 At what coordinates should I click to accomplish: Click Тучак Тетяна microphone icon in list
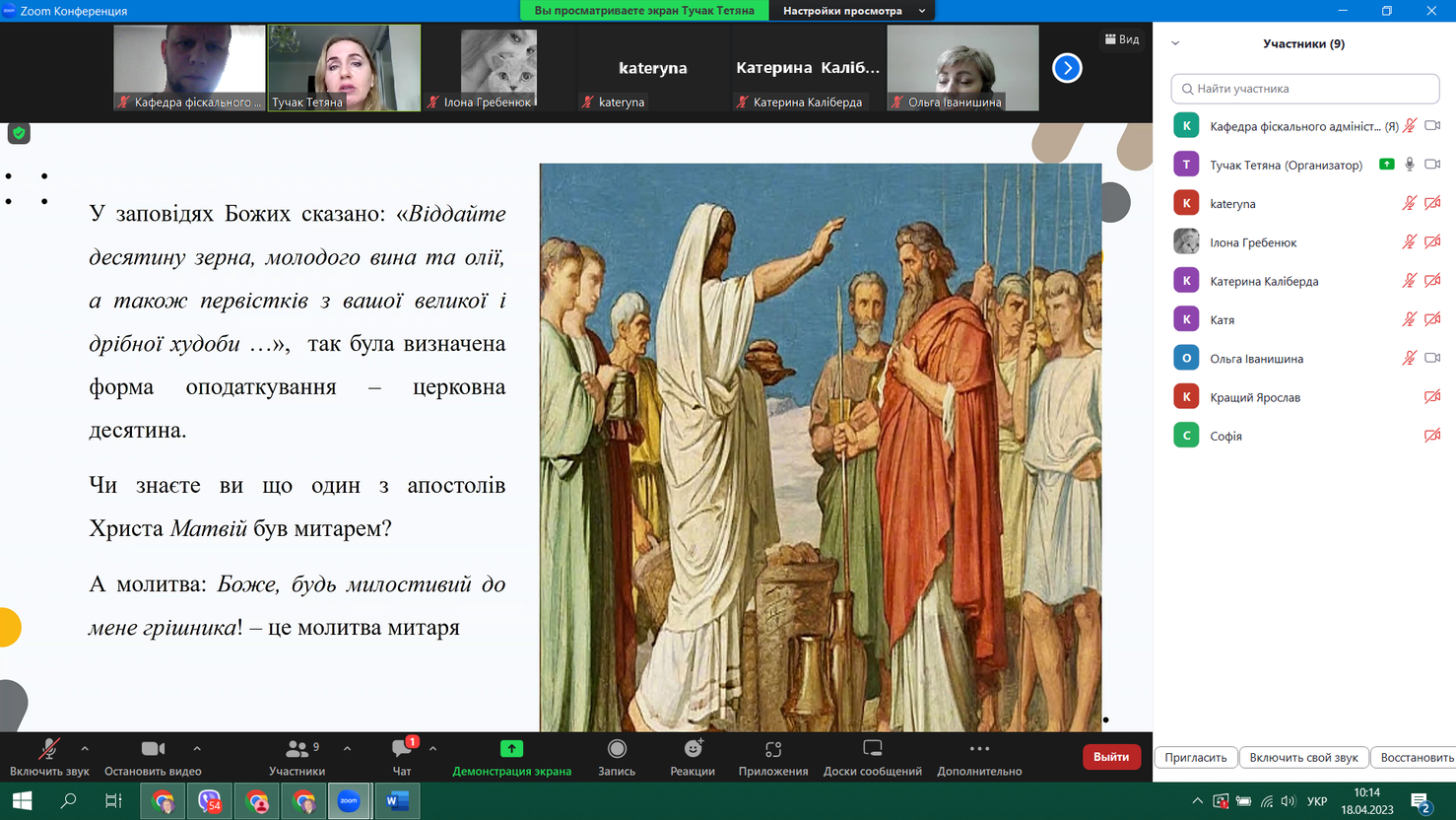(1410, 165)
